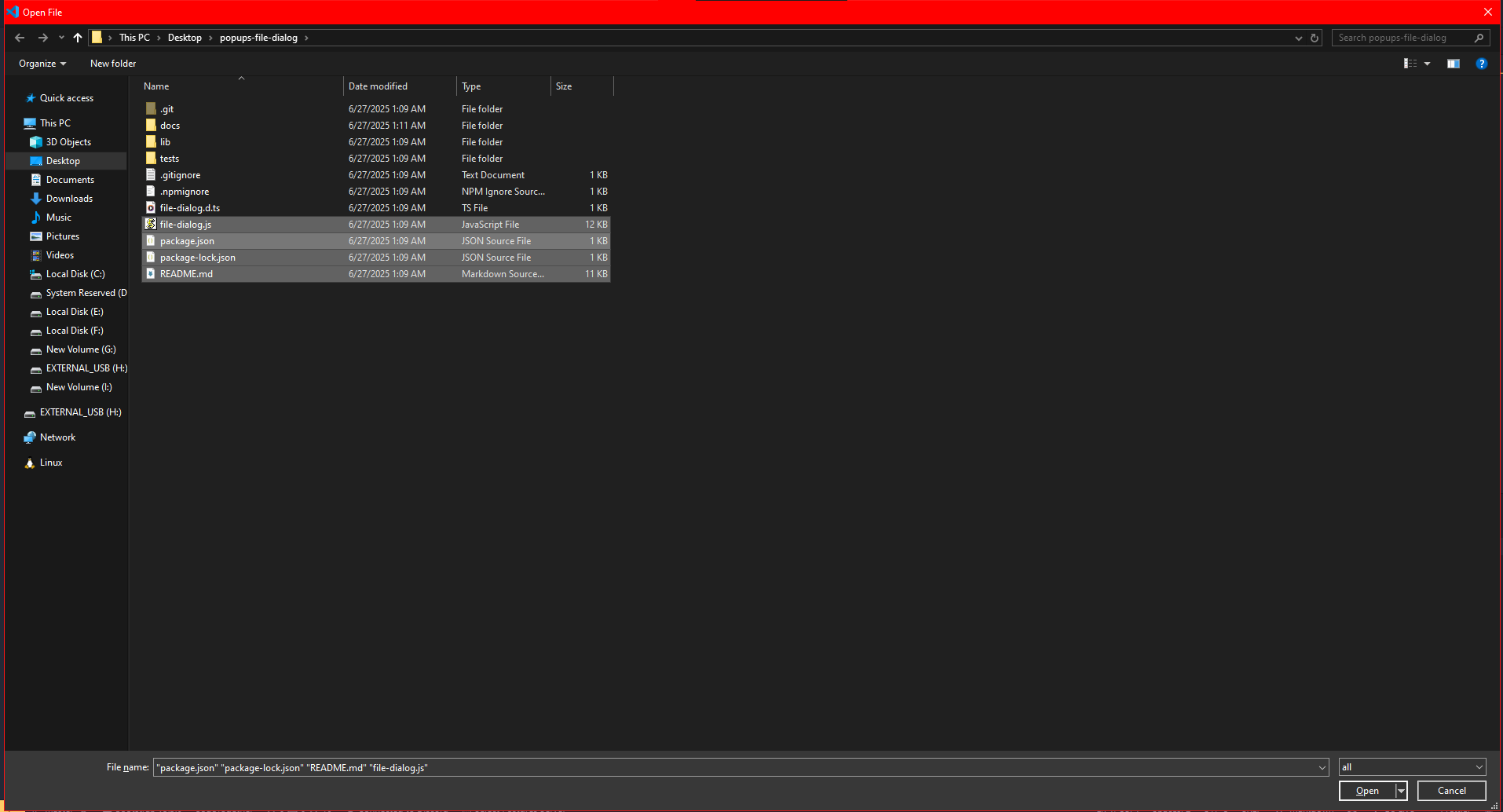The height and width of the screenshot is (812, 1503).
Task: Open Downloads in the sidebar
Action: pyautogui.click(x=69, y=199)
